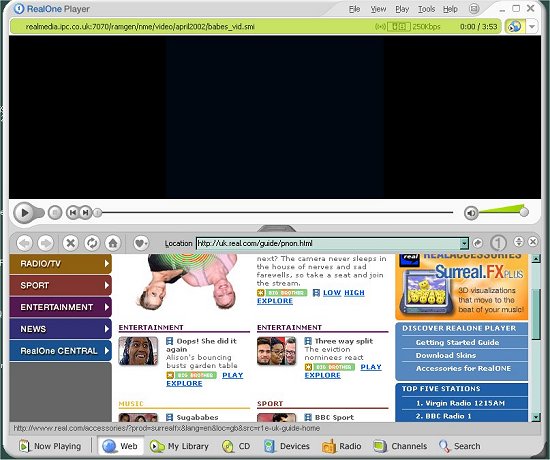Click the circled number one icon
Viewport: 550px width, 460px height.
click(x=498, y=242)
